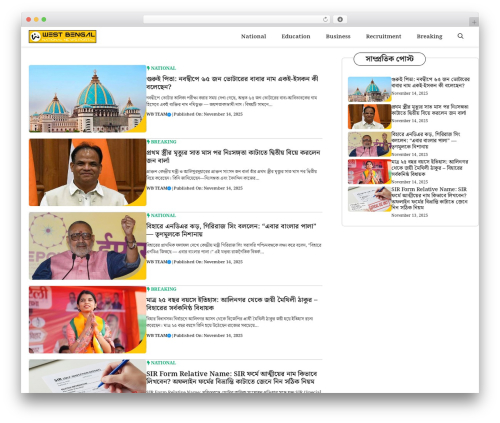Open a new browser tab with plus button

coord(474,22)
